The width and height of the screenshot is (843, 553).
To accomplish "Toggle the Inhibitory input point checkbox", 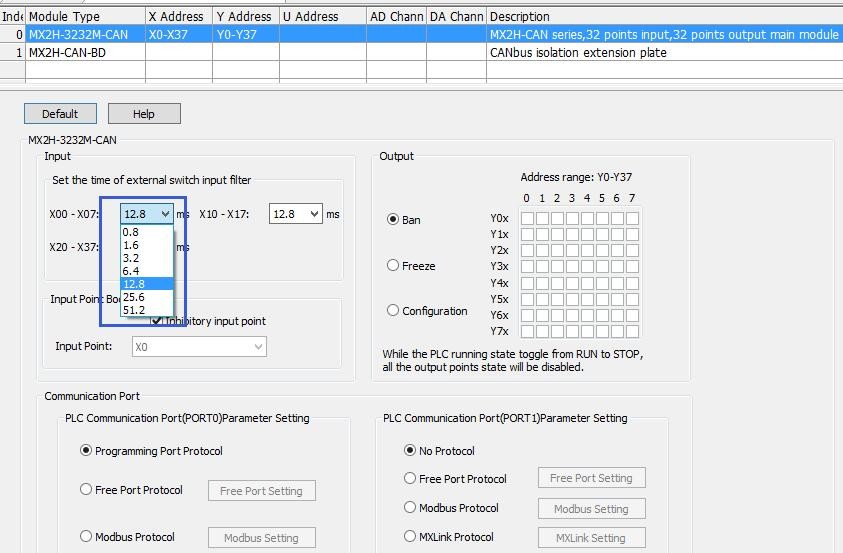I will 157,321.
